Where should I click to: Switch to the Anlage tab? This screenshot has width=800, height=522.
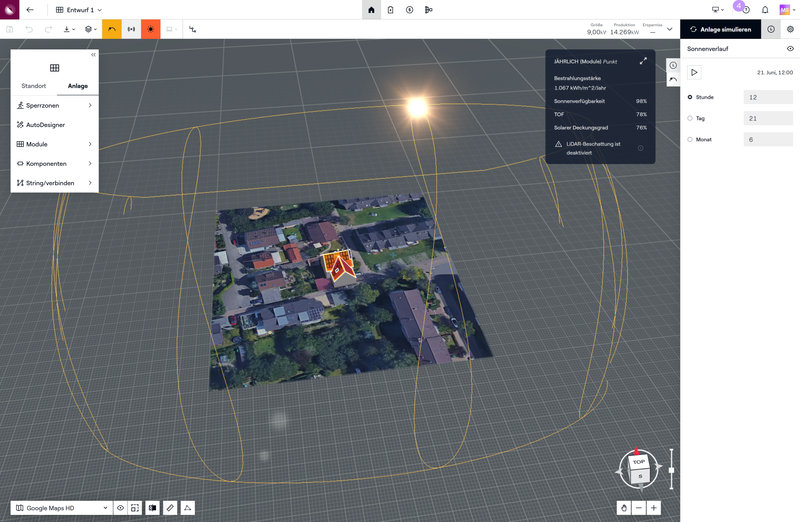coord(78,86)
